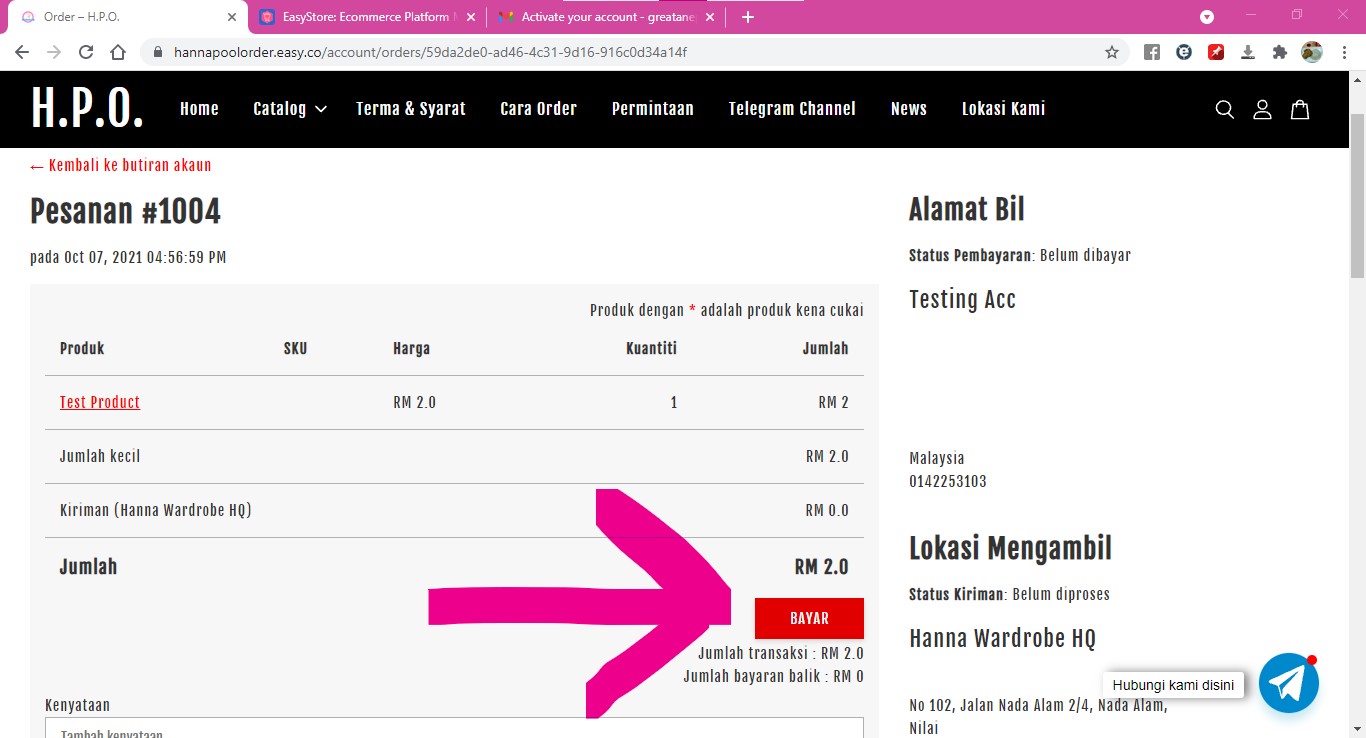Open Terma & Syarat menu item

point(410,109)
